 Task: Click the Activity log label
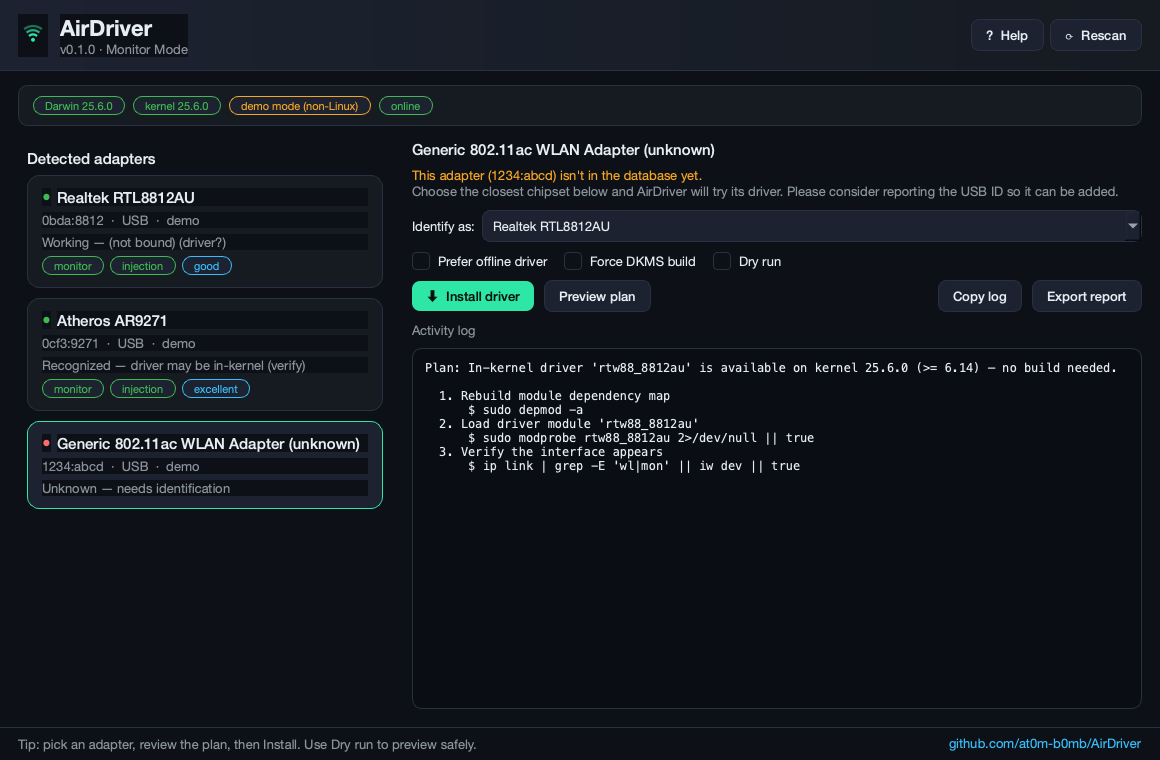[x=443, y=331]
